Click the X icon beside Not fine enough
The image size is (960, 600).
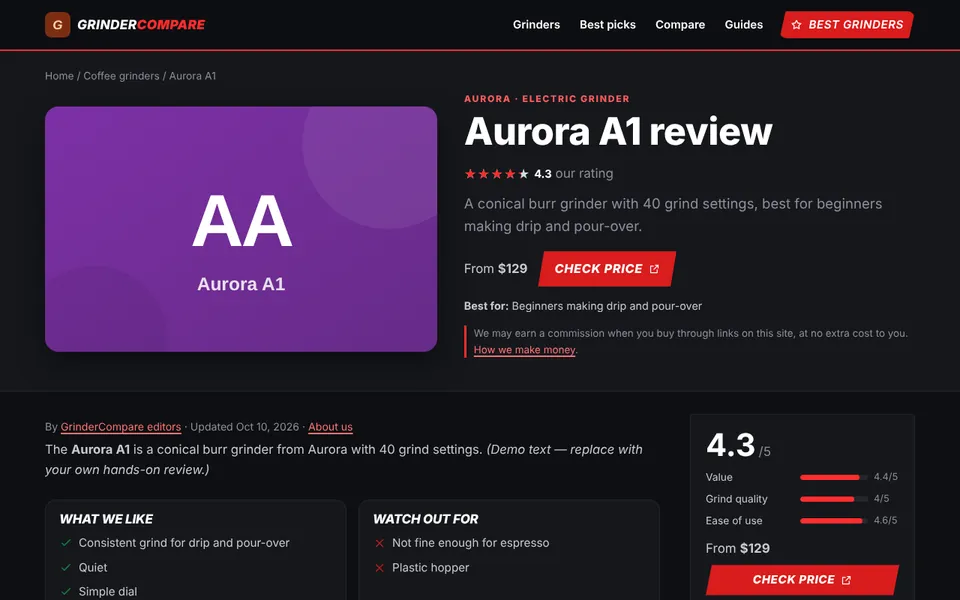click(380, 543)
